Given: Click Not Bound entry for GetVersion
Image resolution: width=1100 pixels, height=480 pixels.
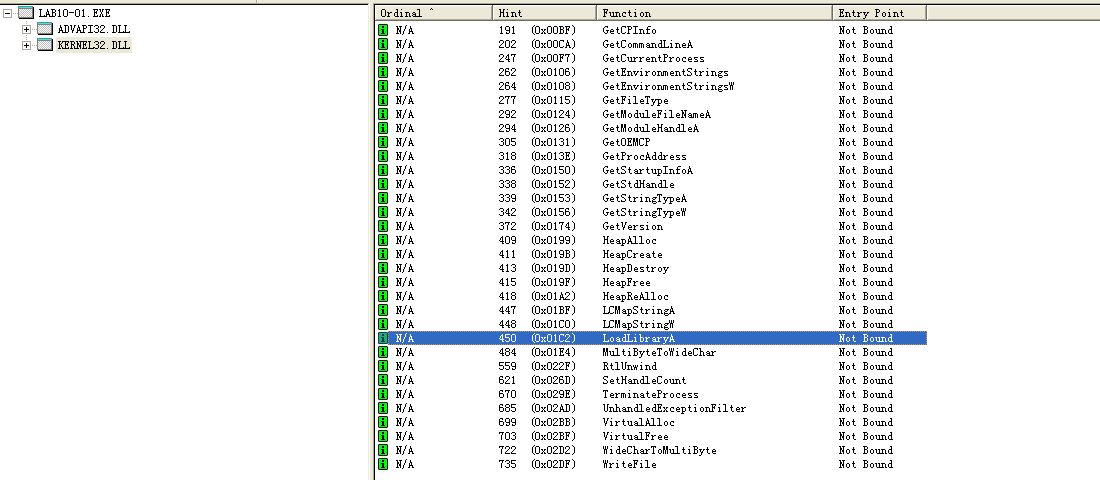Looking at the screenshot, I should pyautogui.click(x=866, y=227).
